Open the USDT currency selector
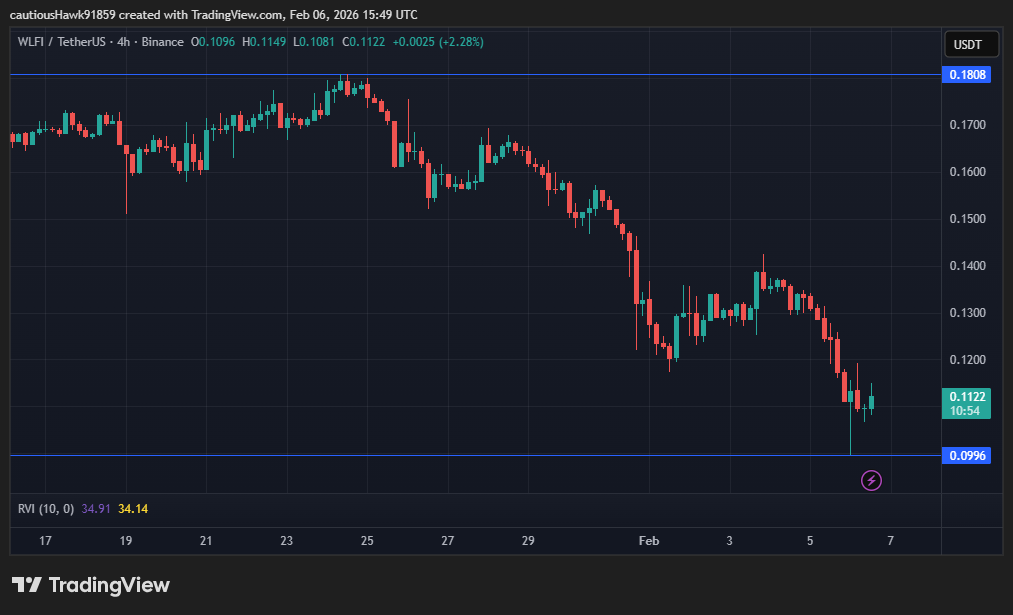 [x=967, y=45]
